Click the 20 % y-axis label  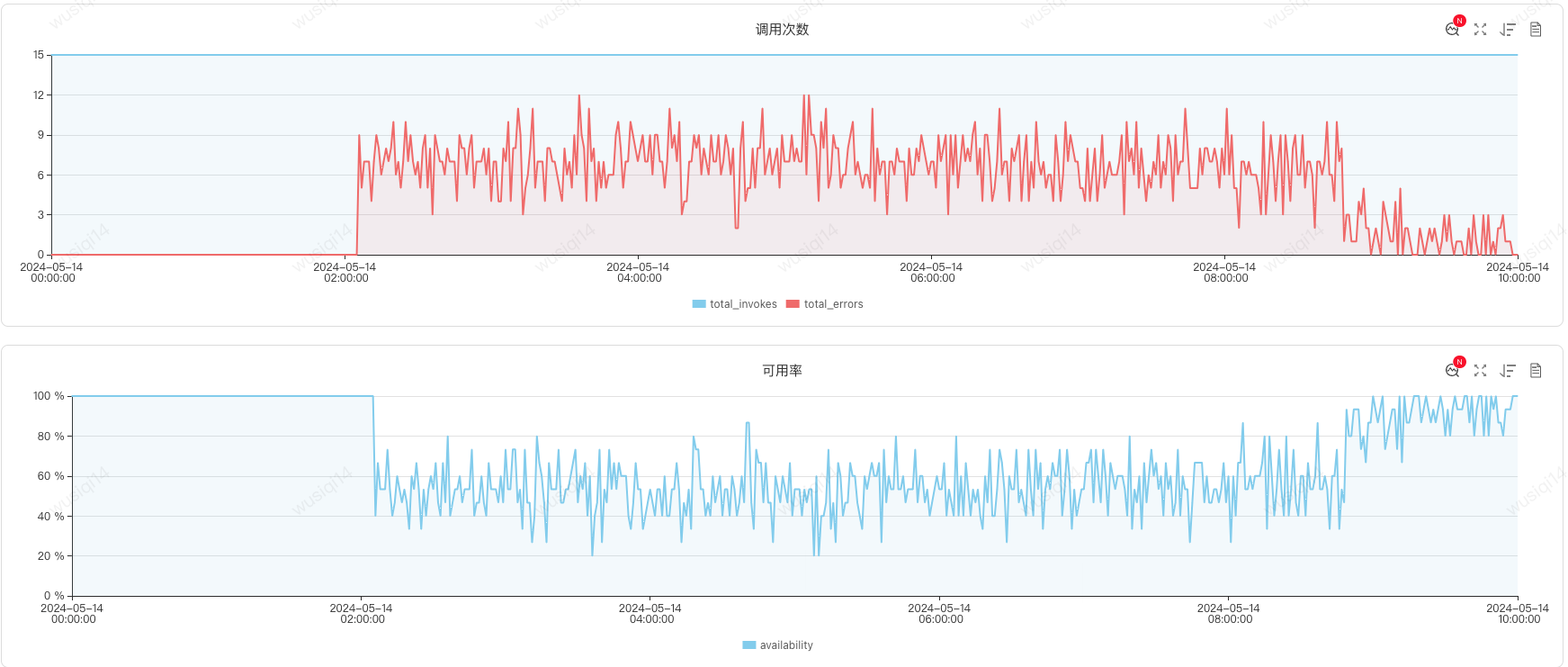point(50,556)
